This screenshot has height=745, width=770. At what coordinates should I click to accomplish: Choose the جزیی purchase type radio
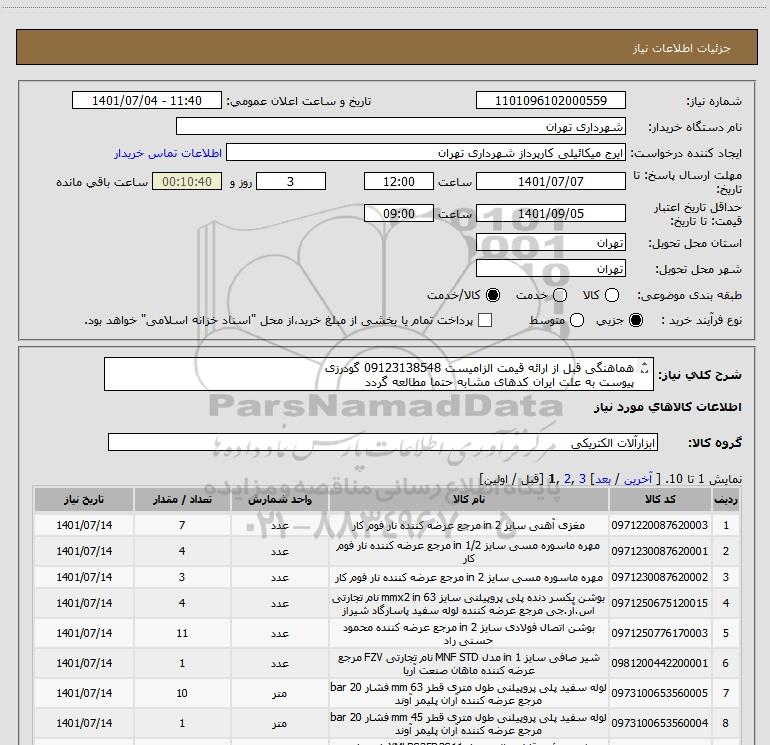click(636, 320)
